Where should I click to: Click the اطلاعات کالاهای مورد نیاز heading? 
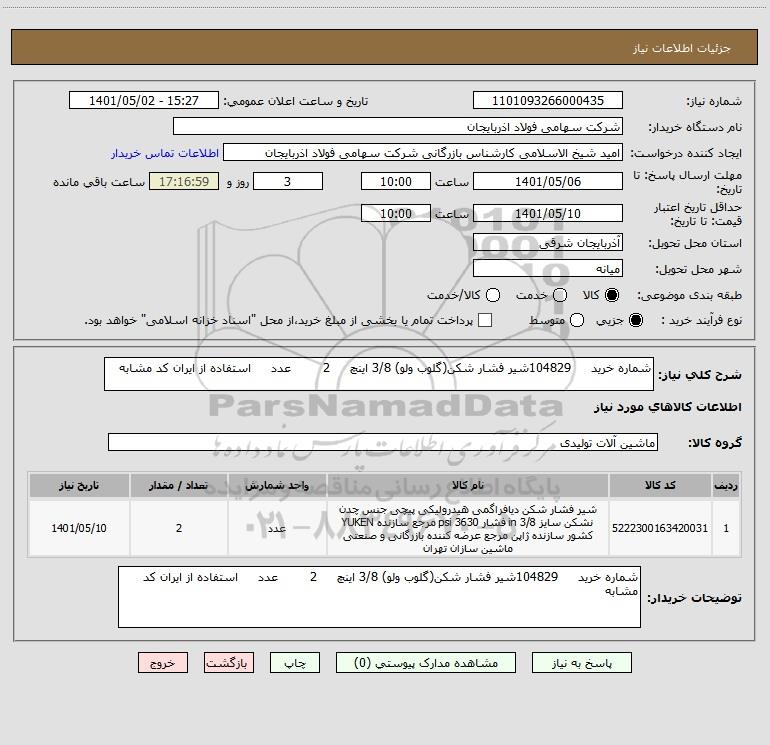pos(667,407)
